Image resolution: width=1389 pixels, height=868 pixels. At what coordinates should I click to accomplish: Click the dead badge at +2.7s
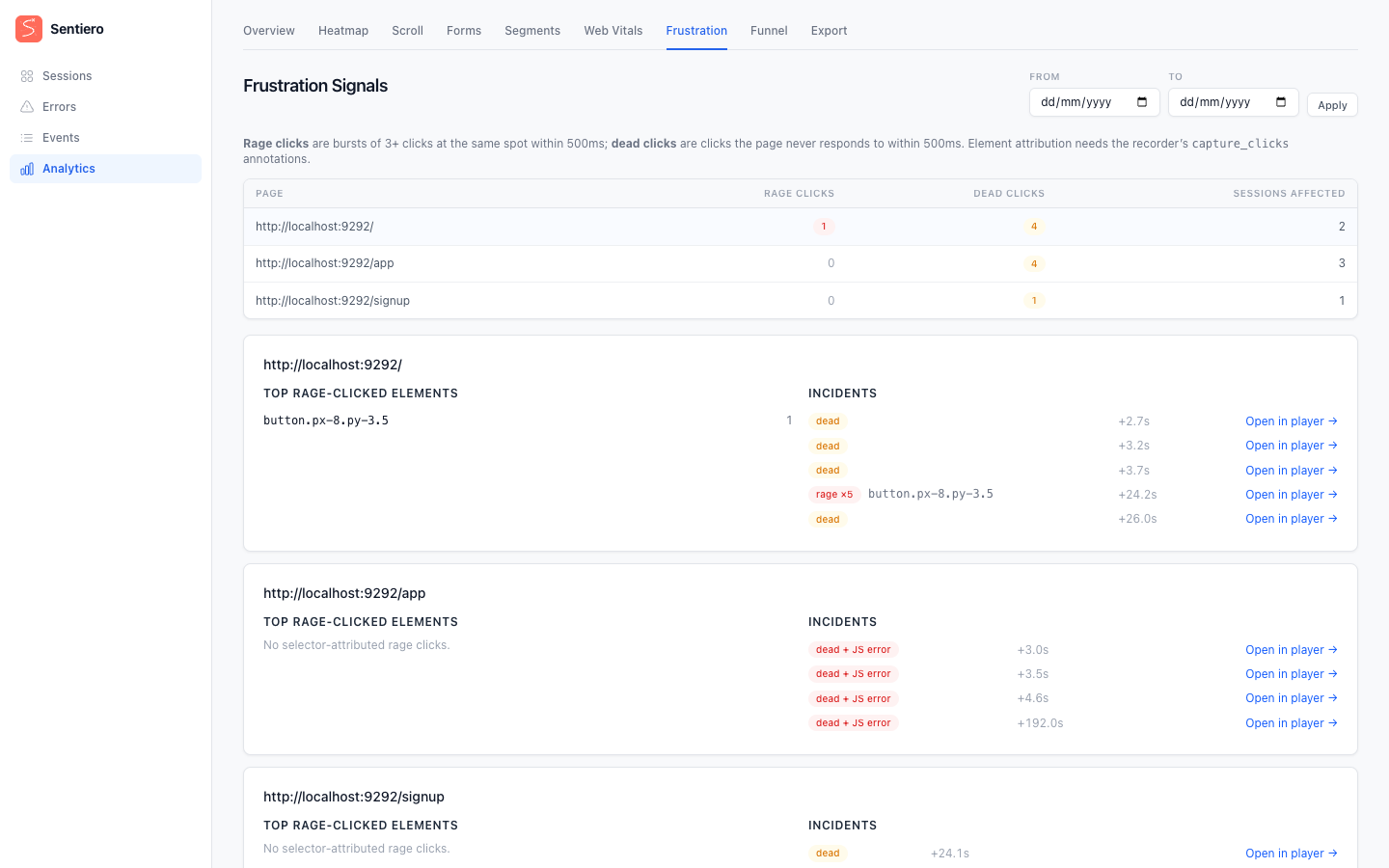click(x=828, y=421)
